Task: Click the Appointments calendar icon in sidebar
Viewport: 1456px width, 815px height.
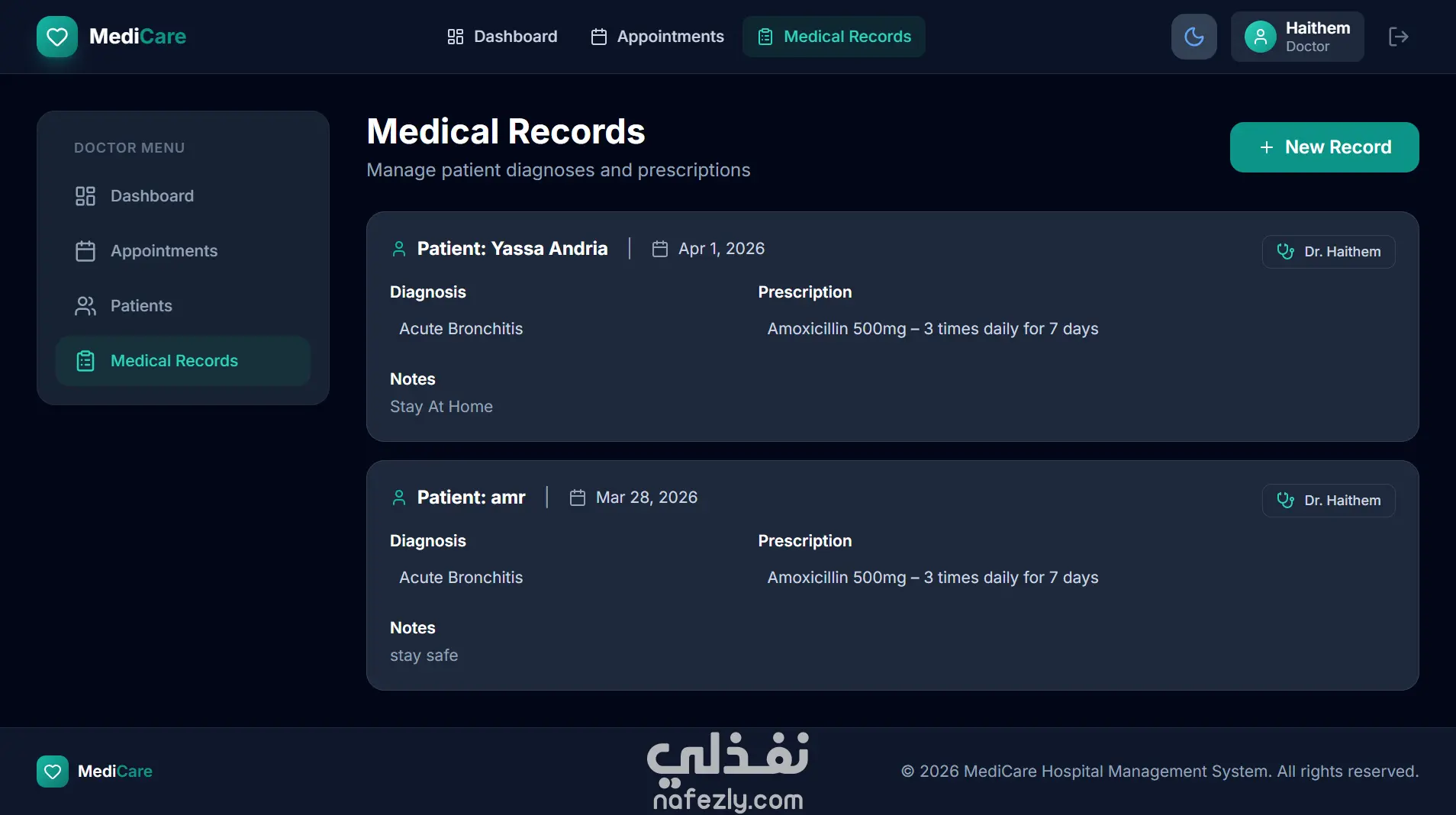Action: click(x=85, y=251)
